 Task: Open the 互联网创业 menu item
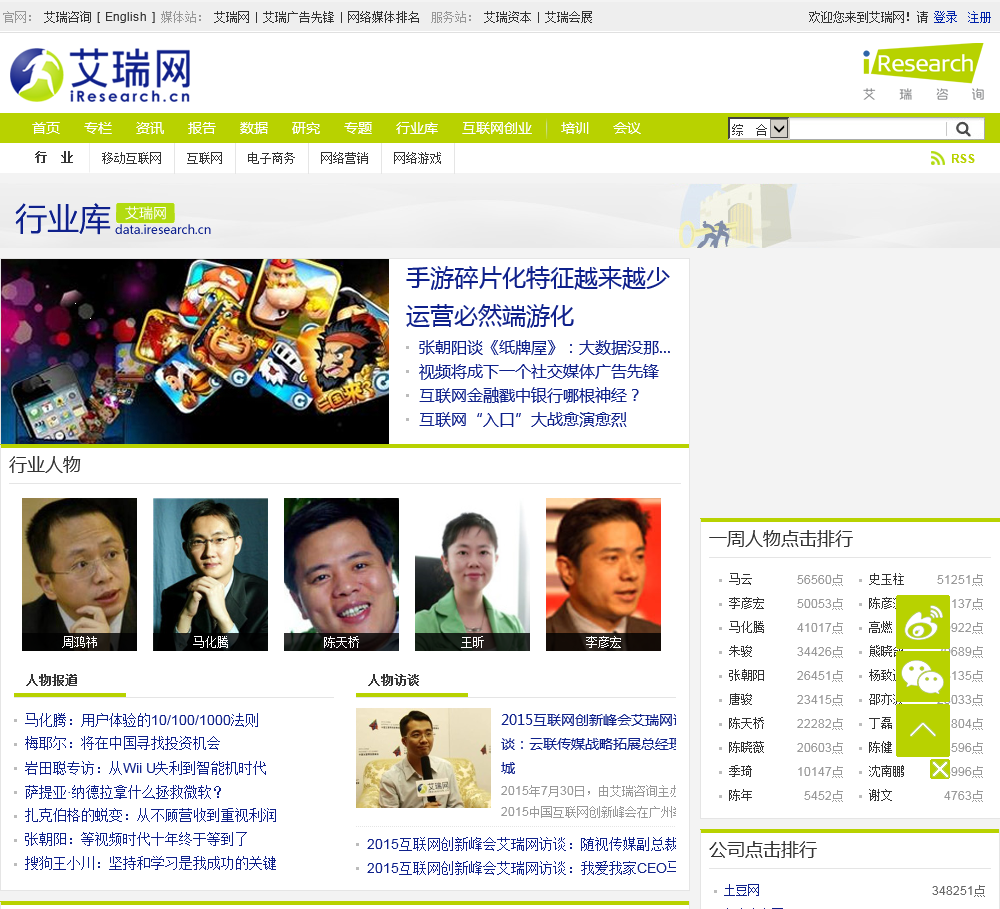[497, 128]
